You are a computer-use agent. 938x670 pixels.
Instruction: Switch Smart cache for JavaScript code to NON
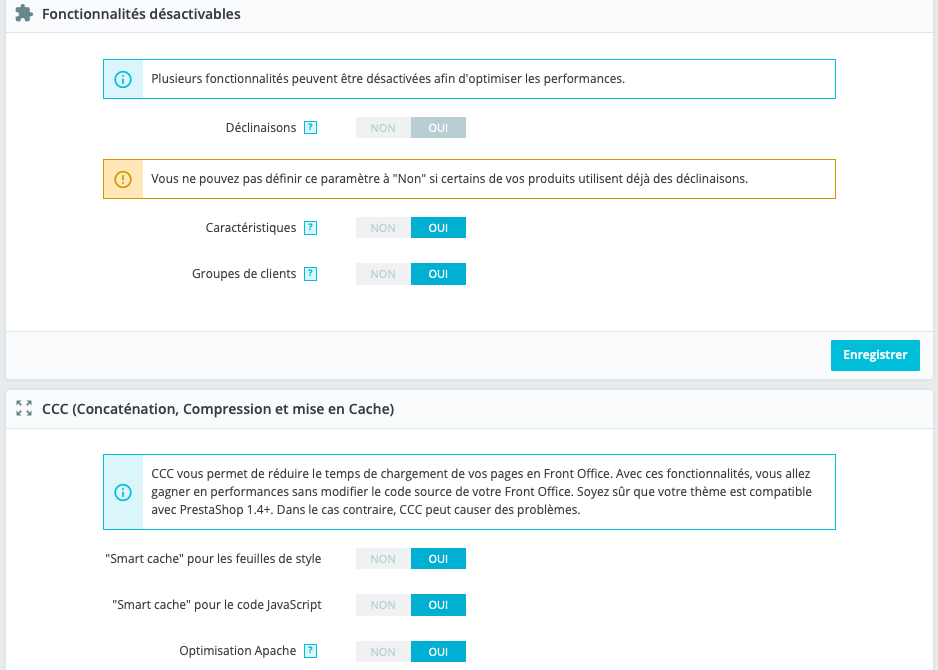[x=383, y=605]
